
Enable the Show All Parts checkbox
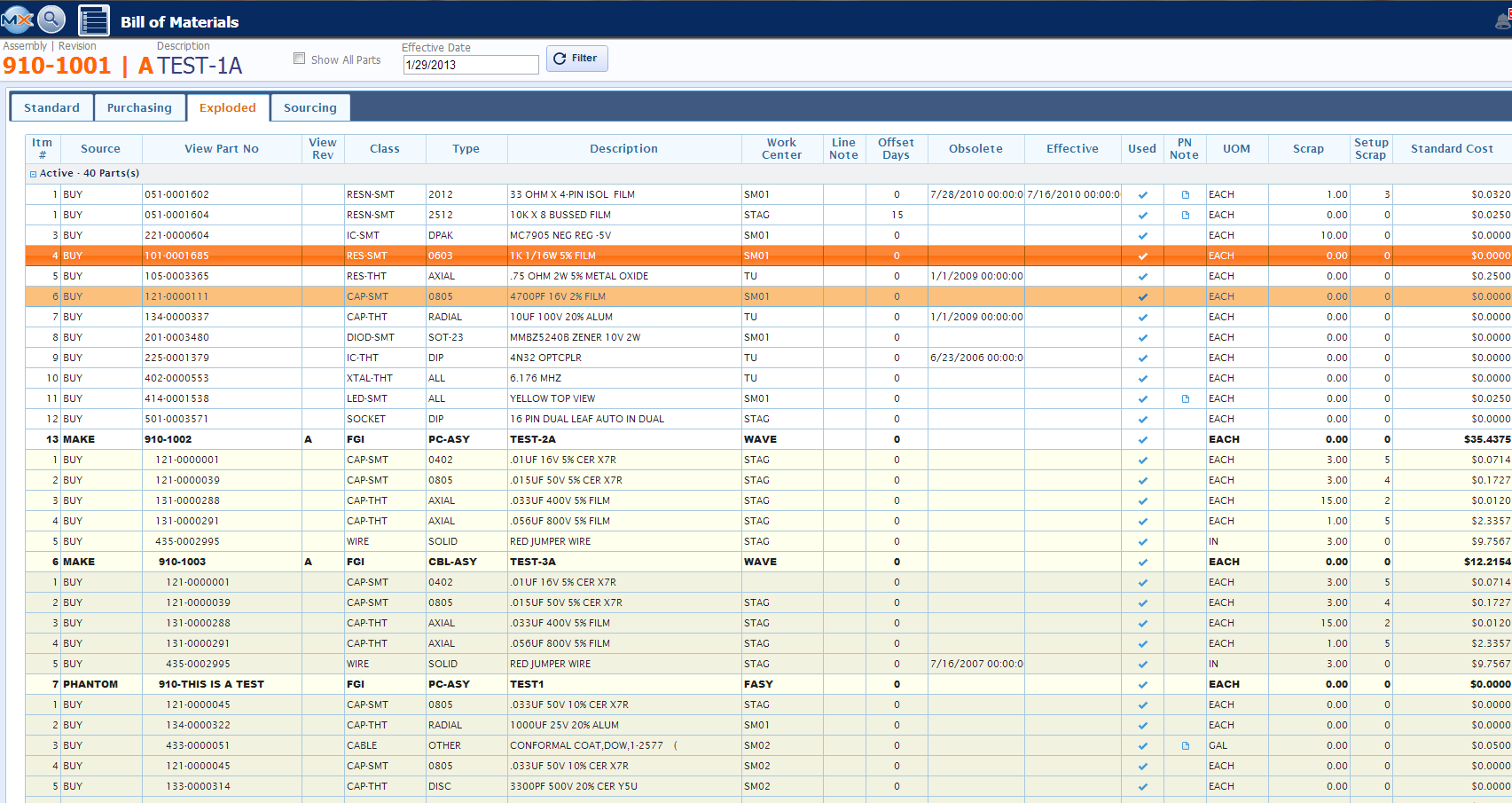pos(299,59)
